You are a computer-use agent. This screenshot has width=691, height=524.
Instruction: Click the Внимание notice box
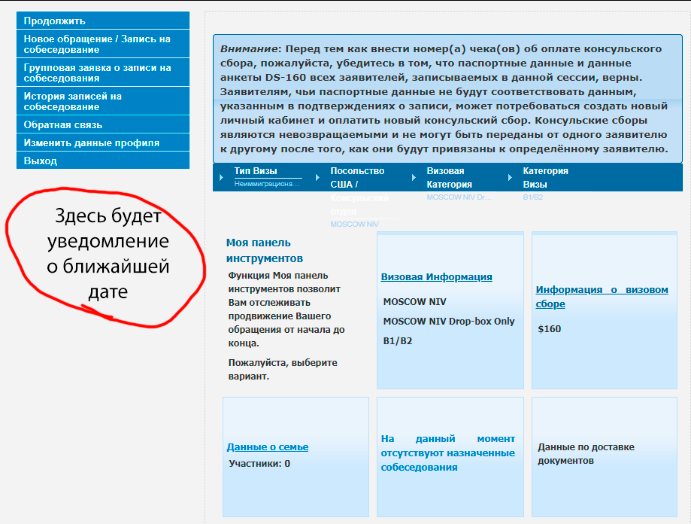coord(448,99)
